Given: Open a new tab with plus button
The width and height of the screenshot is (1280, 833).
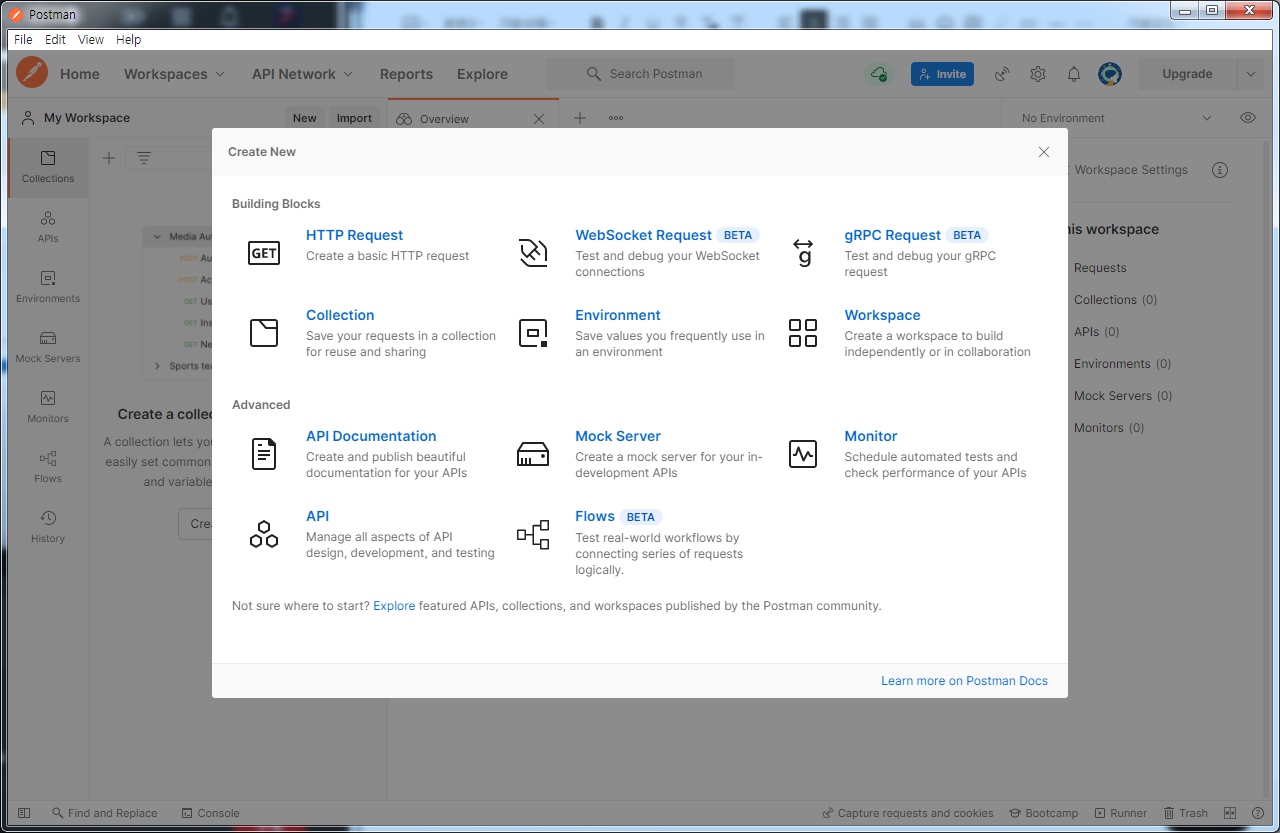Looking at the screenshot, I should (580, 118).
